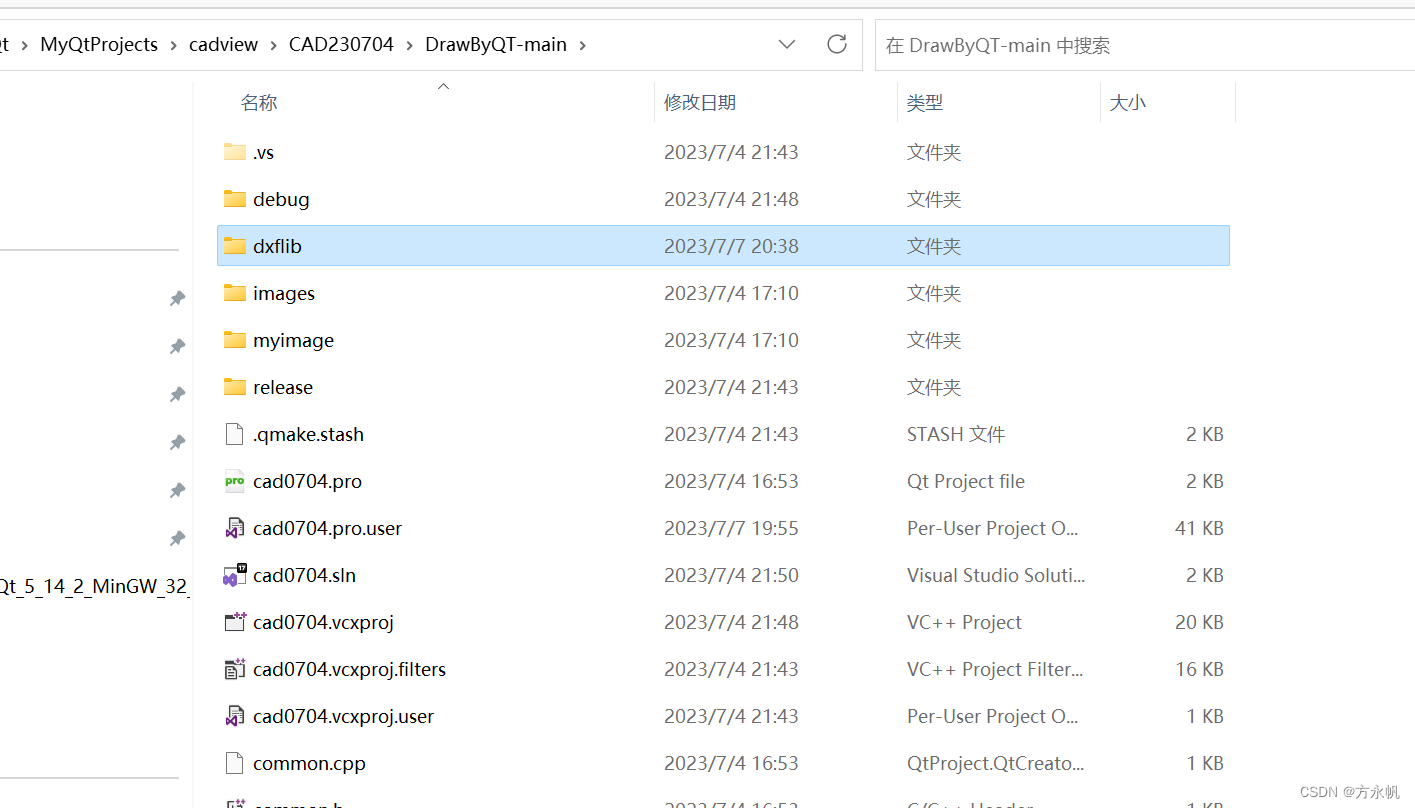Select the cad0704.vcxproj.user file name
The image size is (1415, 808).
click(343, 716)
